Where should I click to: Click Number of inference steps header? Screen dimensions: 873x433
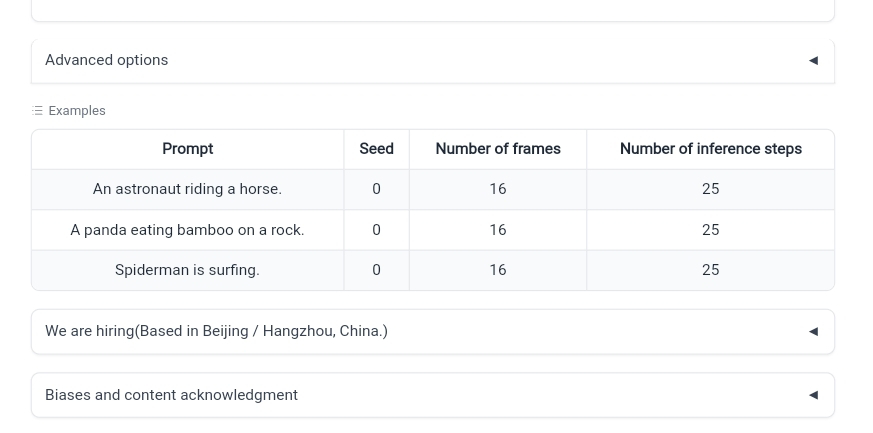click(710, 149)
